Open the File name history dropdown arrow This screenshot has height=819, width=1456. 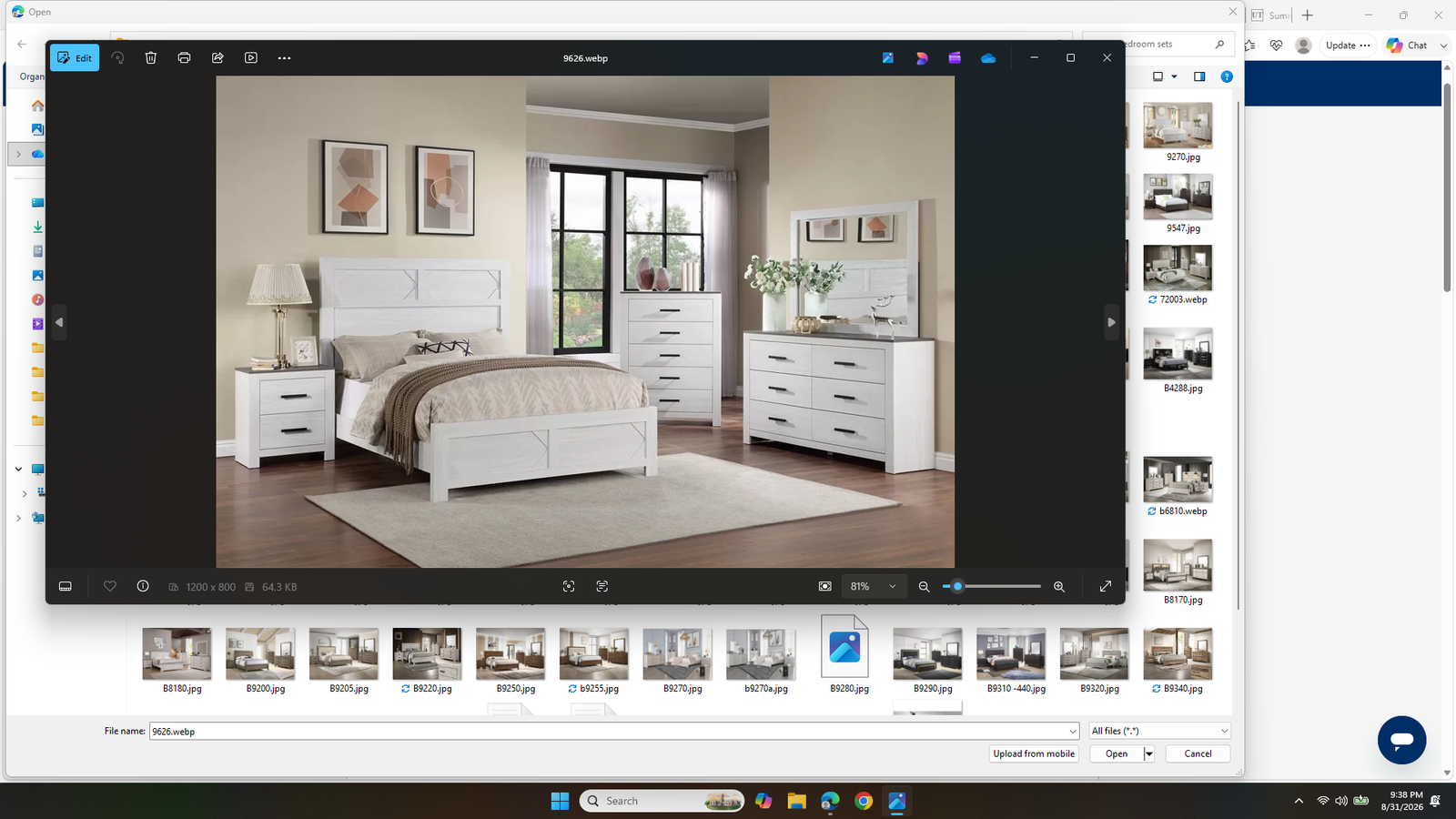1073,731
